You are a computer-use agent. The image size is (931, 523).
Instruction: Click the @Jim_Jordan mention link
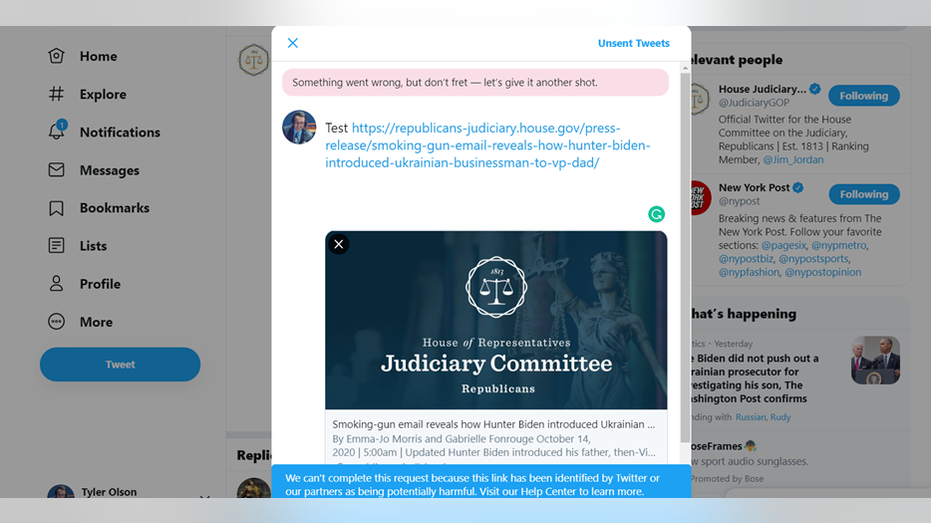[793, 160]
